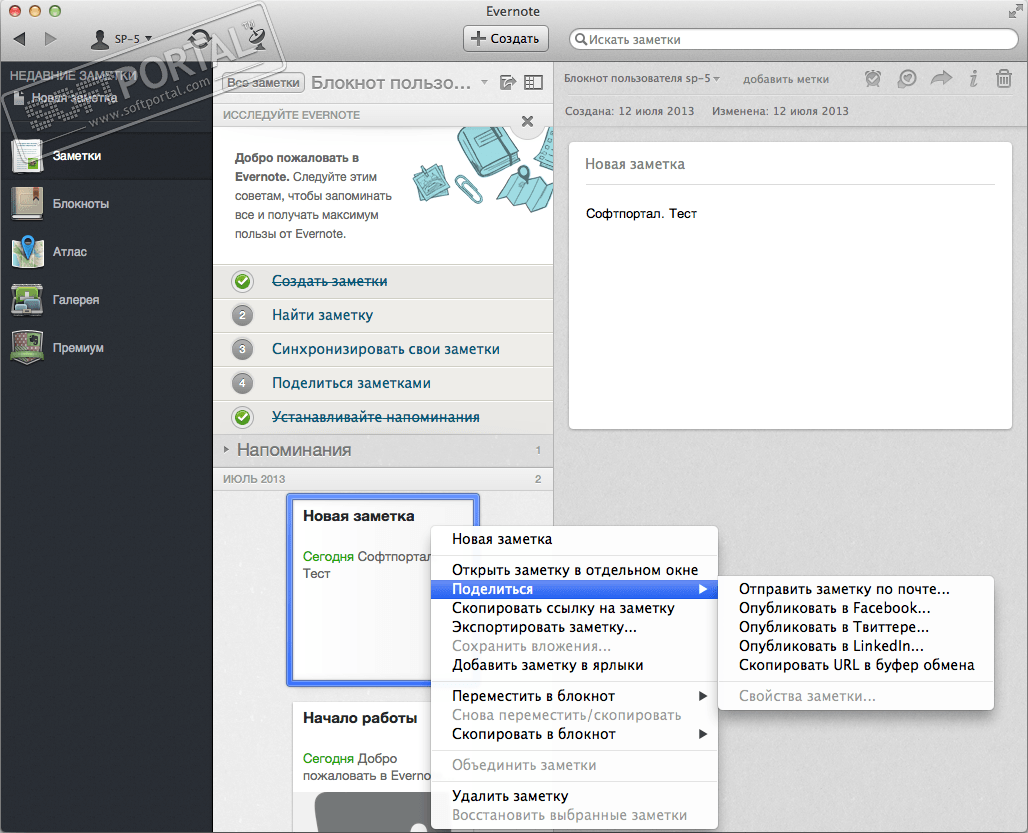Open Атлас map view in sidebar
The width and height of the screenshot is (1028, 833).
pos(106,252)
